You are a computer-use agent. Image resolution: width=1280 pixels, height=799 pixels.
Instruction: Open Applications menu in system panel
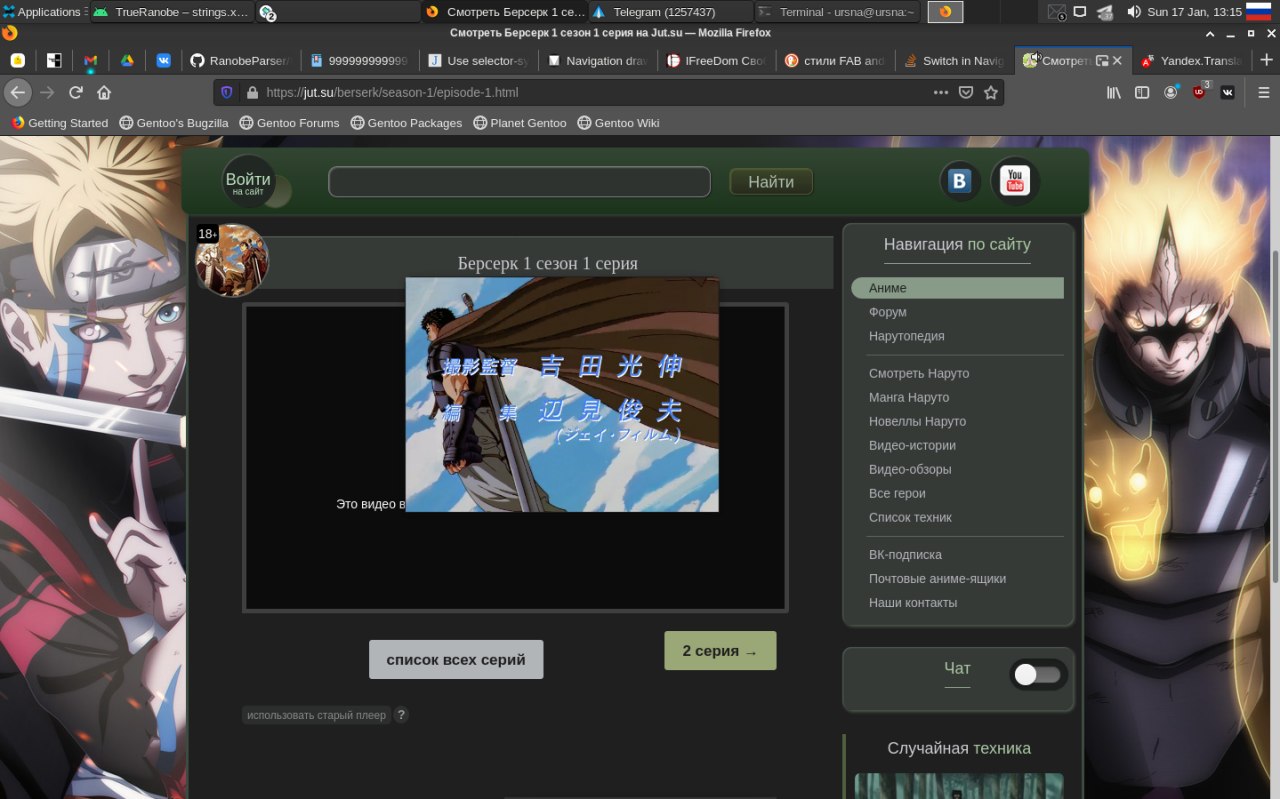[42, 12]
